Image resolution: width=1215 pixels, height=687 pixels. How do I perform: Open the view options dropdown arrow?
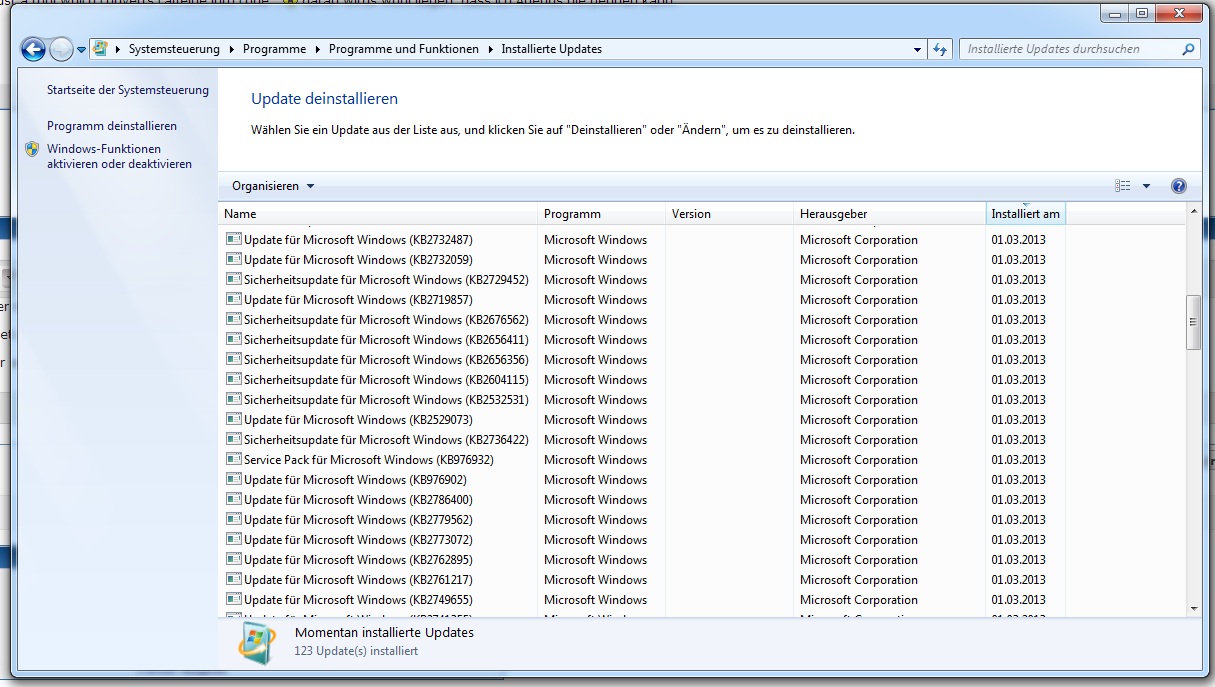[x=1146, y=186]
